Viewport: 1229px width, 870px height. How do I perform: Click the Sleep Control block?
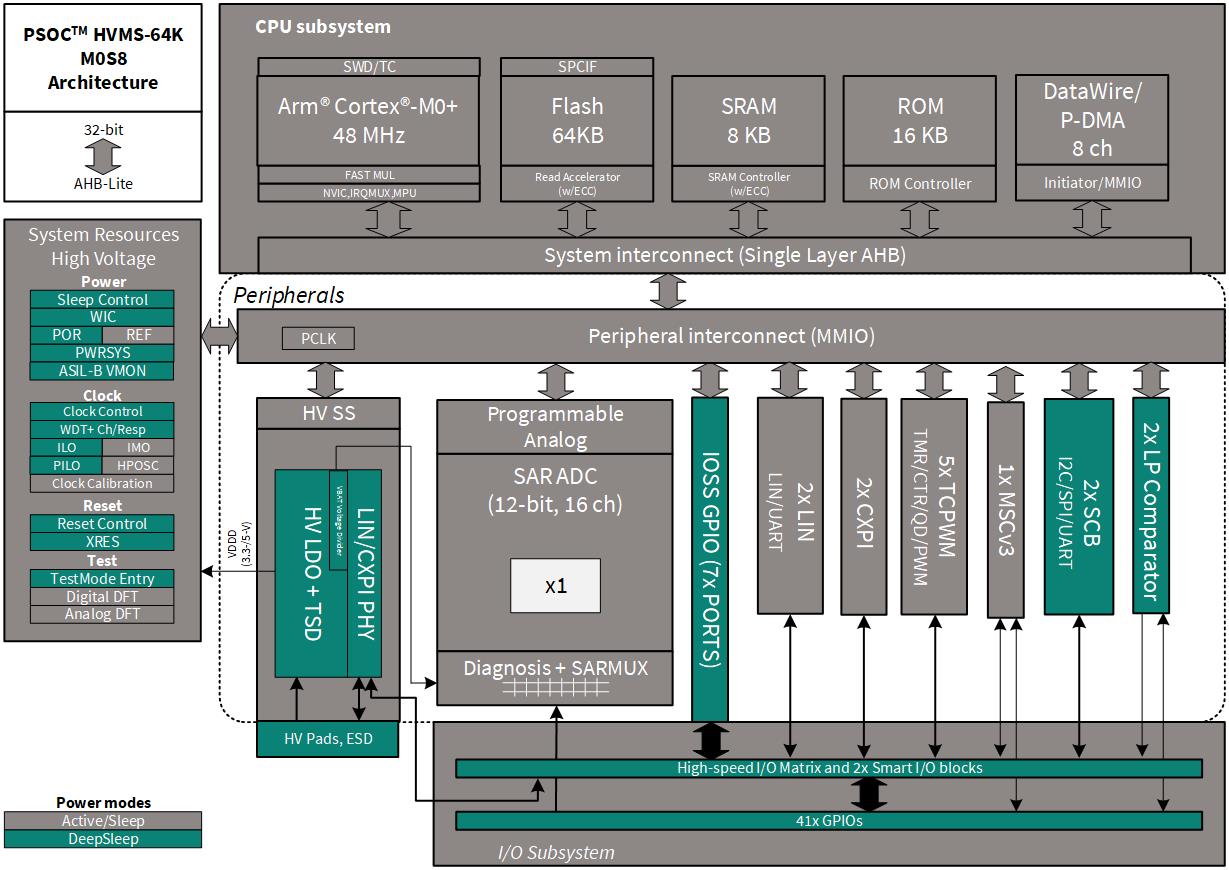(102, 299)
